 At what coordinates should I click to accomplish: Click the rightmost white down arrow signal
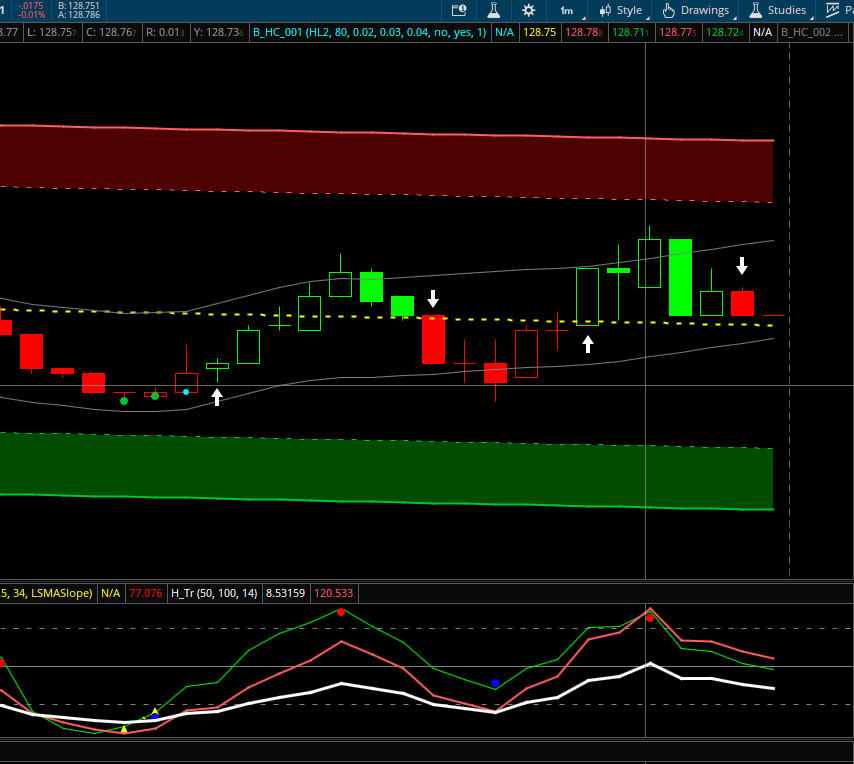[742, 266]
